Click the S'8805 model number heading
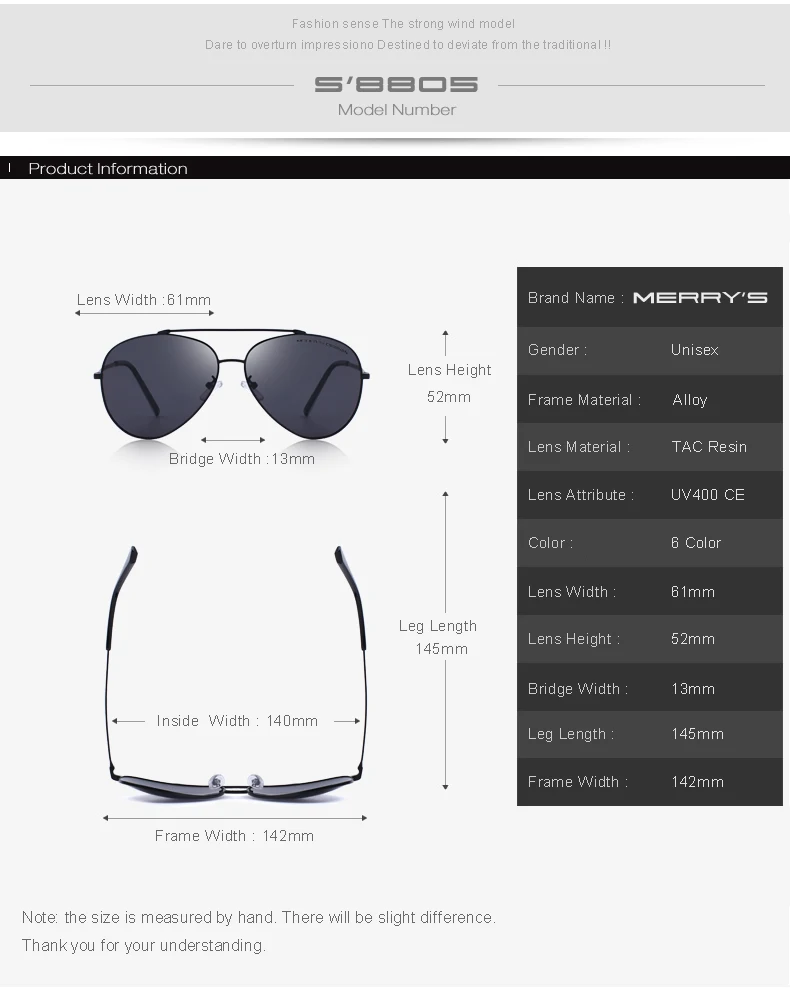This screenshot has width=790, height=992. click(x=396, y=84)
